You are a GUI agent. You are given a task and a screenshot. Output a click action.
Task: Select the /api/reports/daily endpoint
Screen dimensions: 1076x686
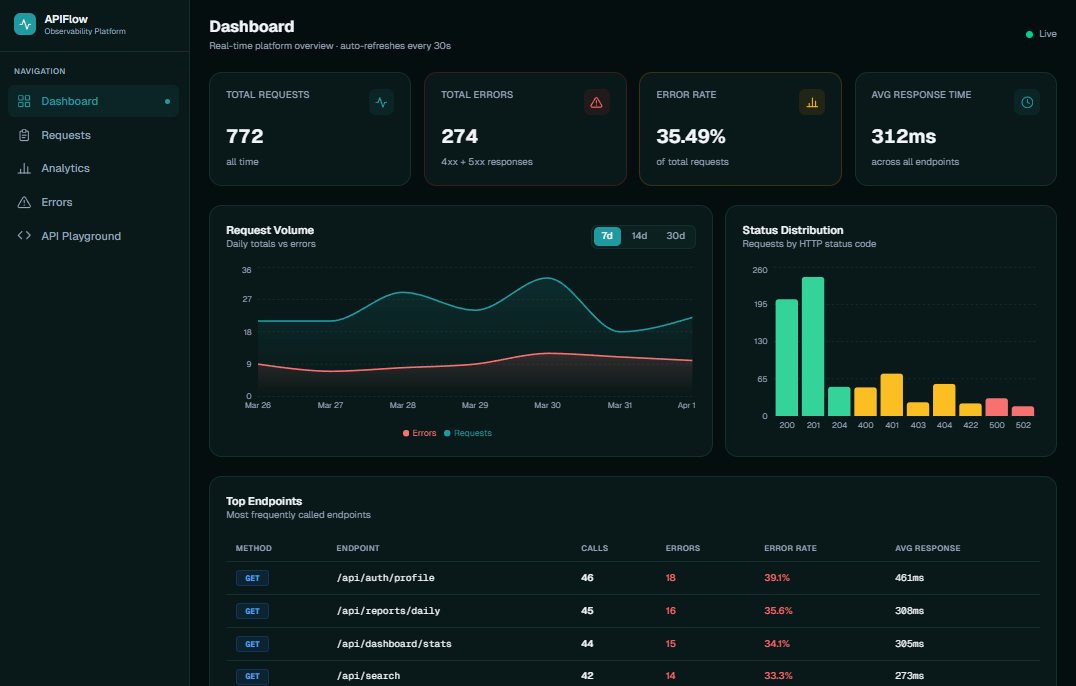click(x=388, y=611)
